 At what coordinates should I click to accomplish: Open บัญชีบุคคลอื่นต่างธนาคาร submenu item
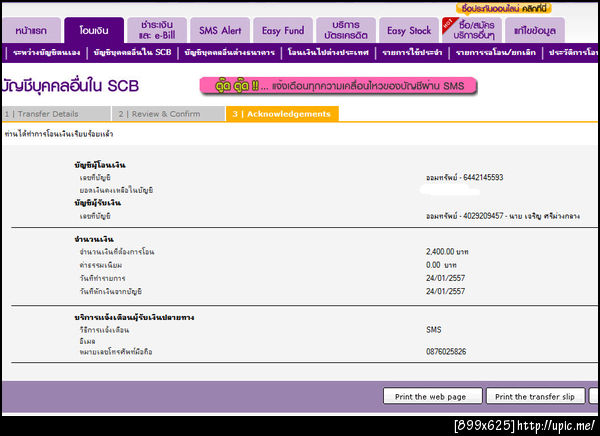pos(230,52)
